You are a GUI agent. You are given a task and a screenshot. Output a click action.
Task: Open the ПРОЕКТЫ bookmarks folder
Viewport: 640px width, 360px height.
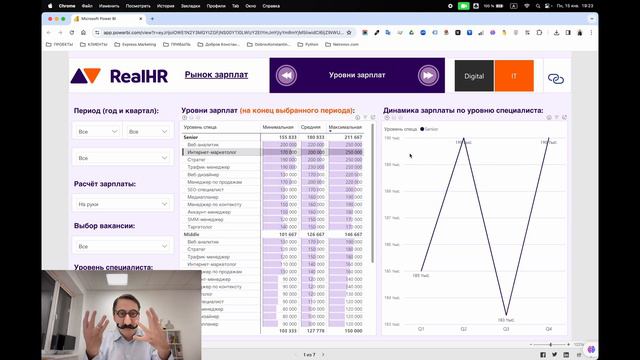(x=60, y=44)
